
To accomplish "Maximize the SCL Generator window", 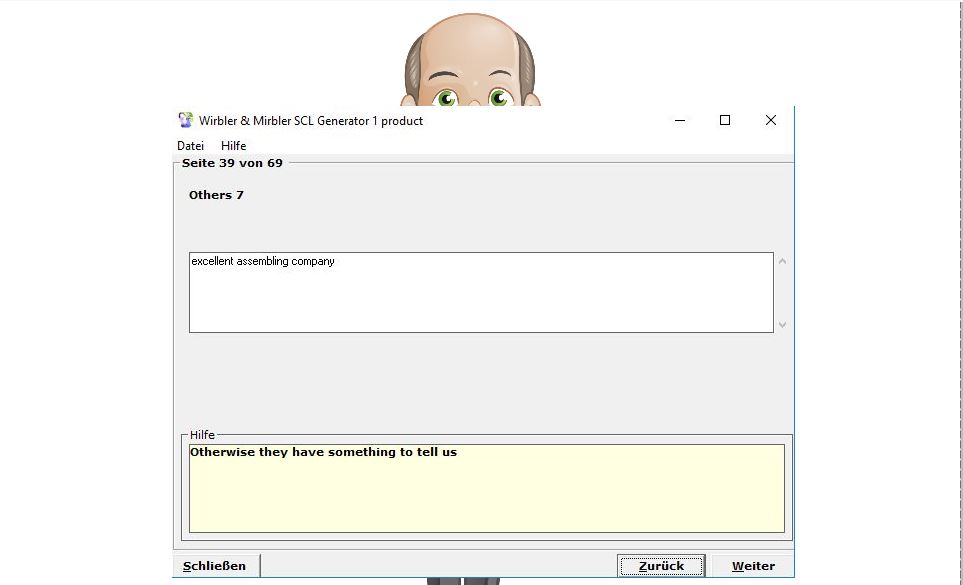I will 725,121.
